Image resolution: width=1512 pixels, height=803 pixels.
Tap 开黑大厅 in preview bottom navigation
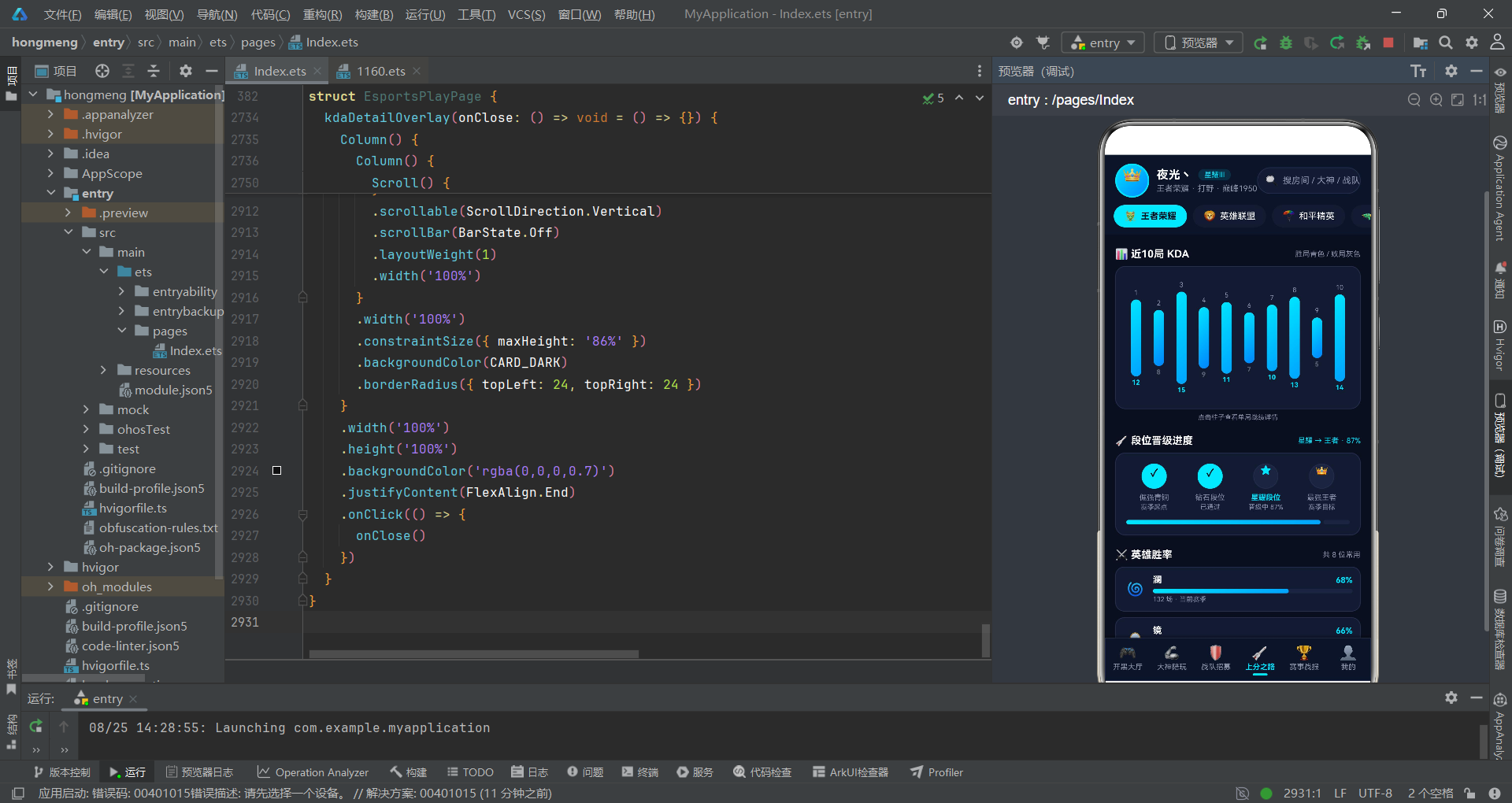coord(1128,658)
